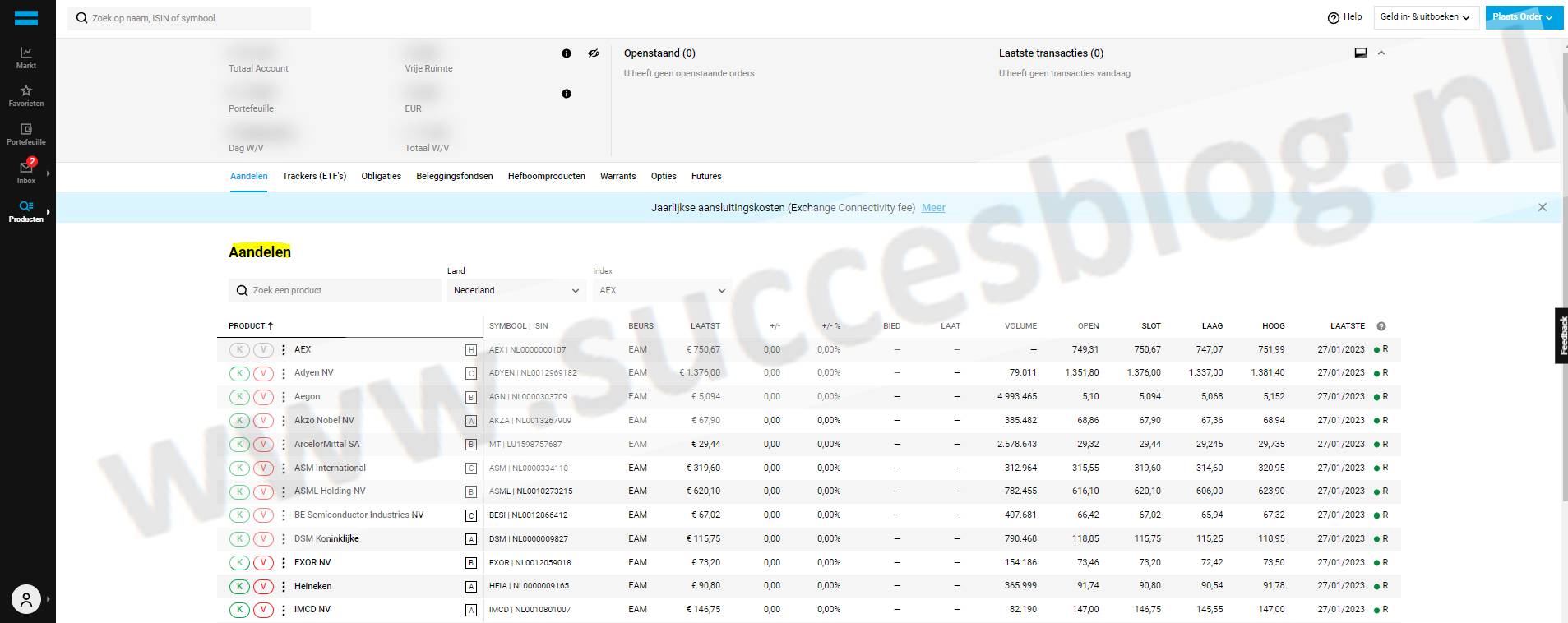This screenshot has width=1568, height=623.
Task: Open the Index dropdown showing AEX
Action: (x=662, y=290)
